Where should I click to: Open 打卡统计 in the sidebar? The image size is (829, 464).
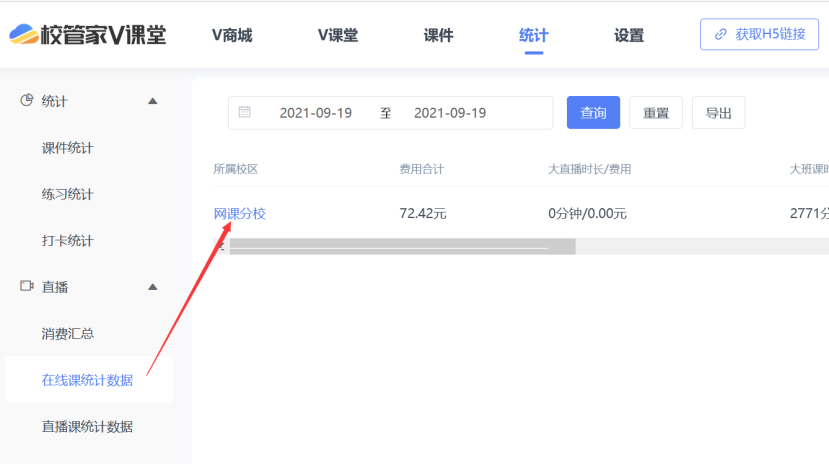(68, 241)
